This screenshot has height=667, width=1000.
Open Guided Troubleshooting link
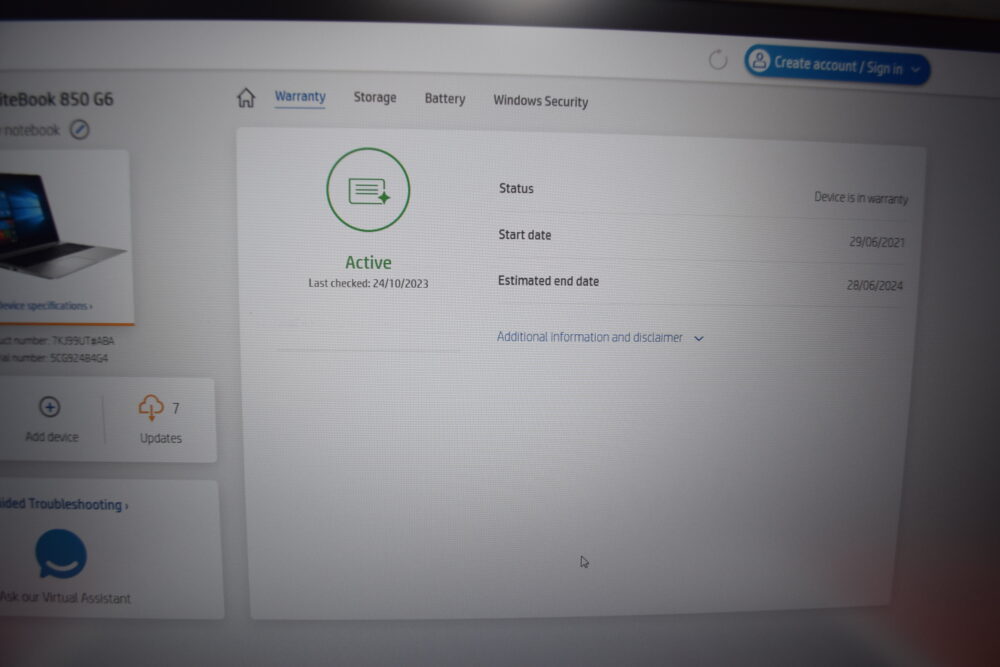point(64,504)
